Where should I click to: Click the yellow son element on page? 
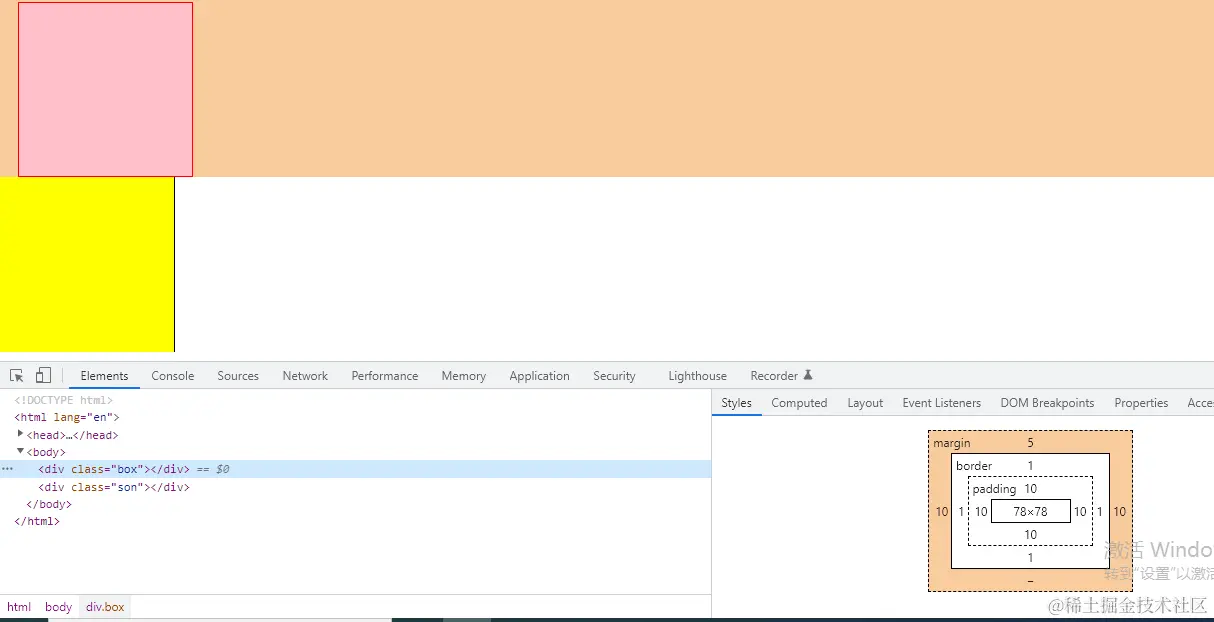[87, 264]
